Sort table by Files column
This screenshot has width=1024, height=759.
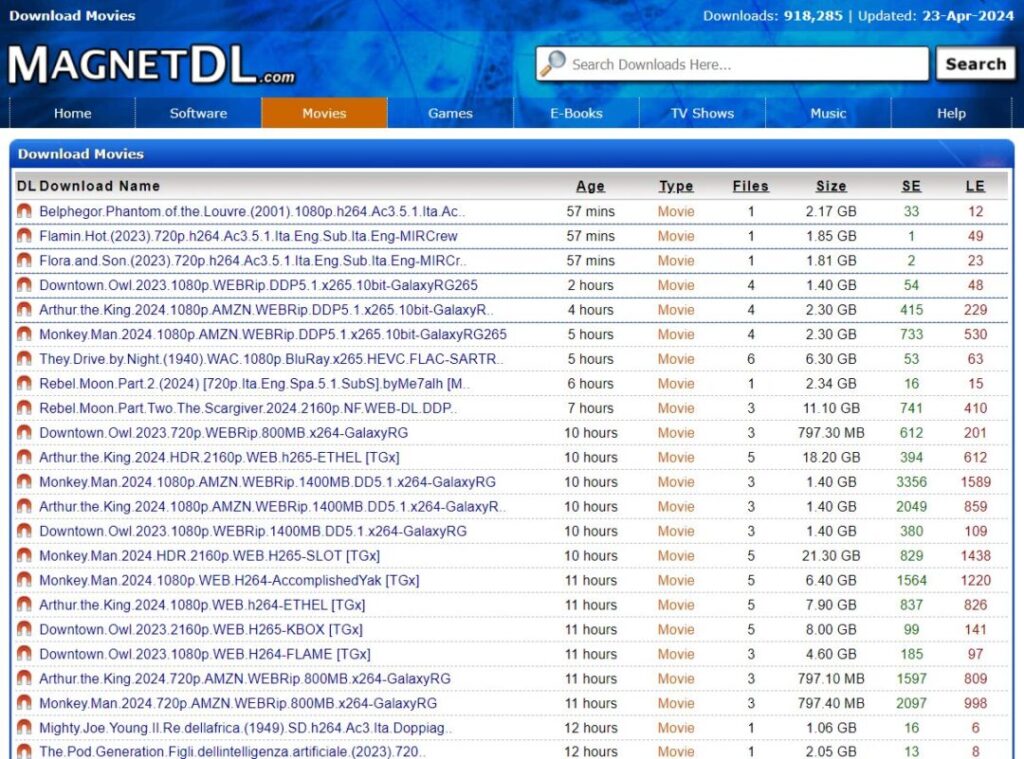[750, 186]
